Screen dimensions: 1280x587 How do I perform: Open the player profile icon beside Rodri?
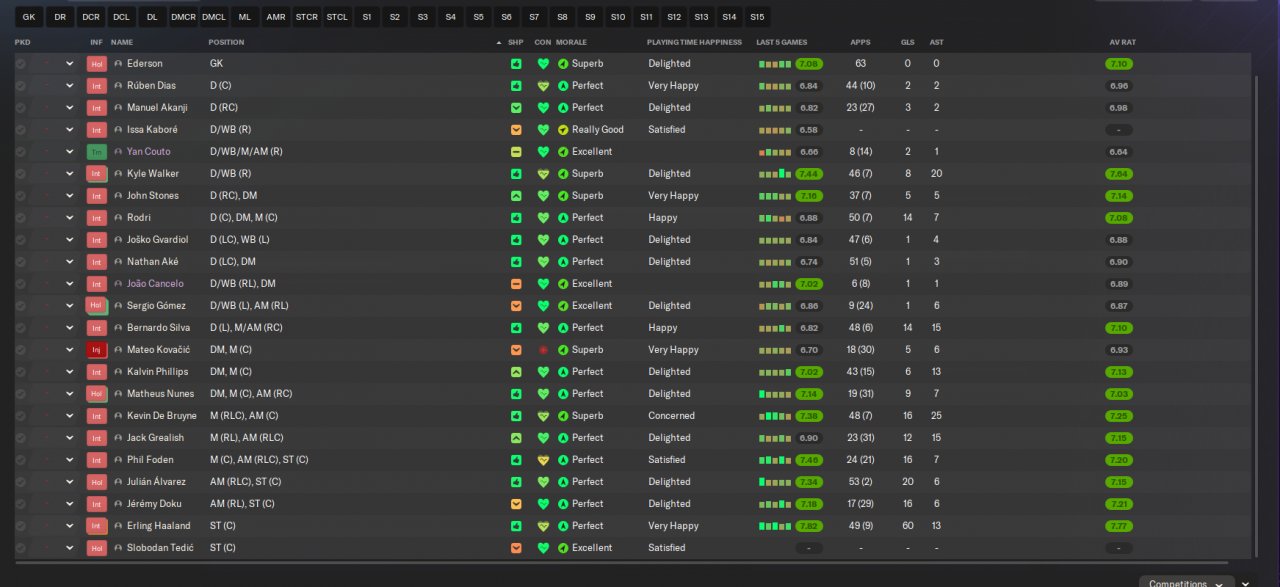[x=118, y=218]
